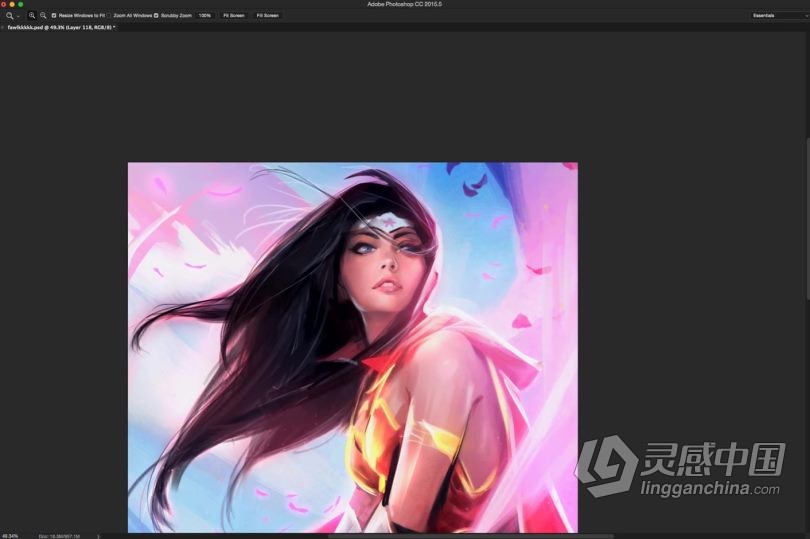The height and width of the screenshot is (539, 810).
Task: Click the yellow minimize window button
Action: pos(12,4)
